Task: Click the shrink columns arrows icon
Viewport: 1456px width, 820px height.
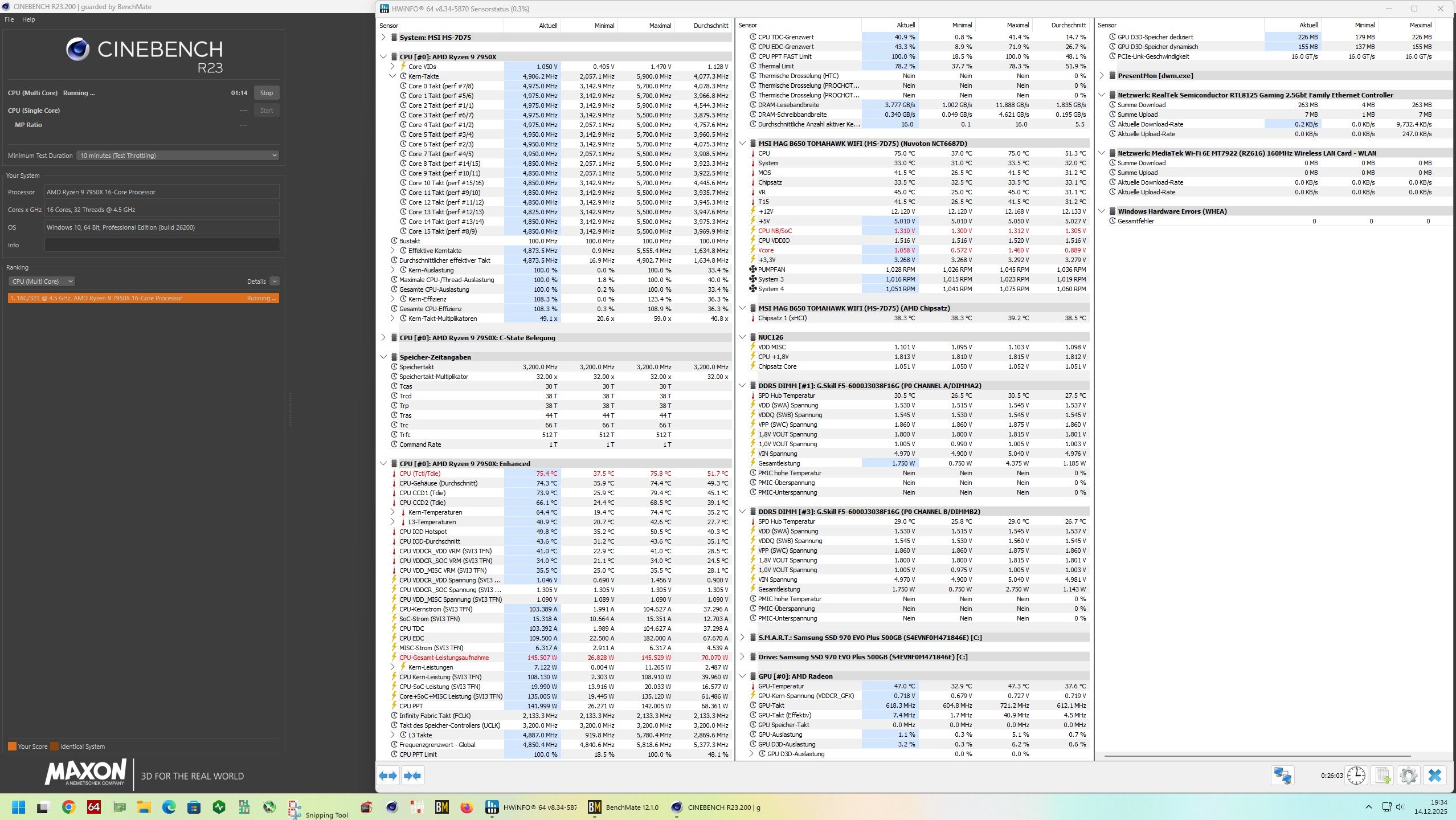Action: 412,776
